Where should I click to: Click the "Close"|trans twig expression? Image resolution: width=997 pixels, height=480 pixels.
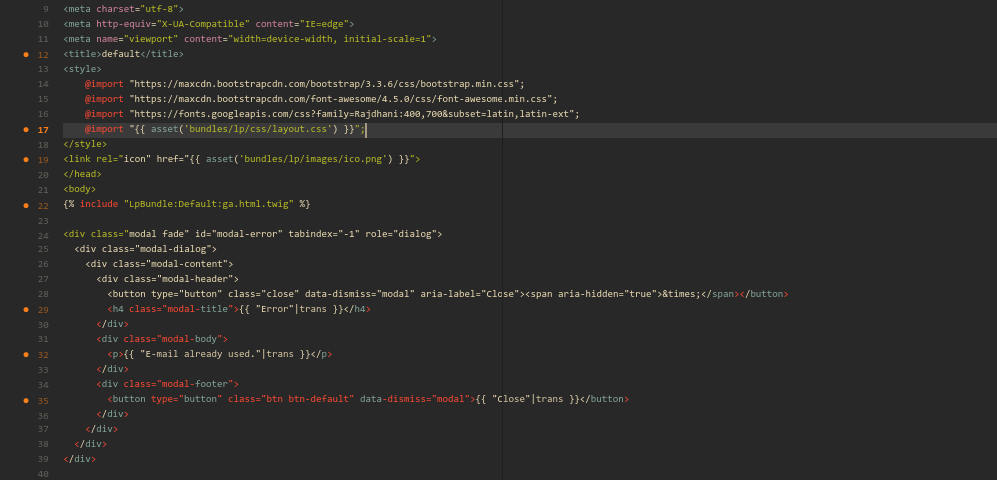coord(528,399)
